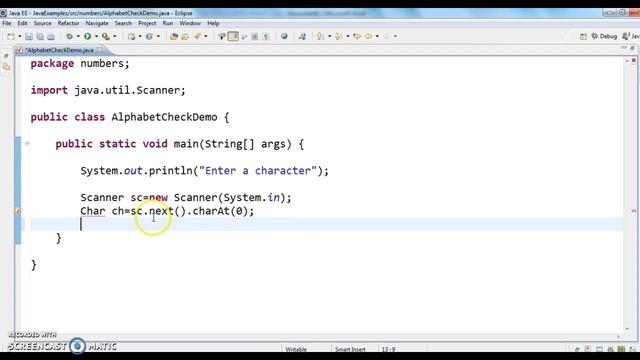Viewport: 640px width, 360px height.
Task: Click the Save toolbar icon
Action: coord(29,37)
